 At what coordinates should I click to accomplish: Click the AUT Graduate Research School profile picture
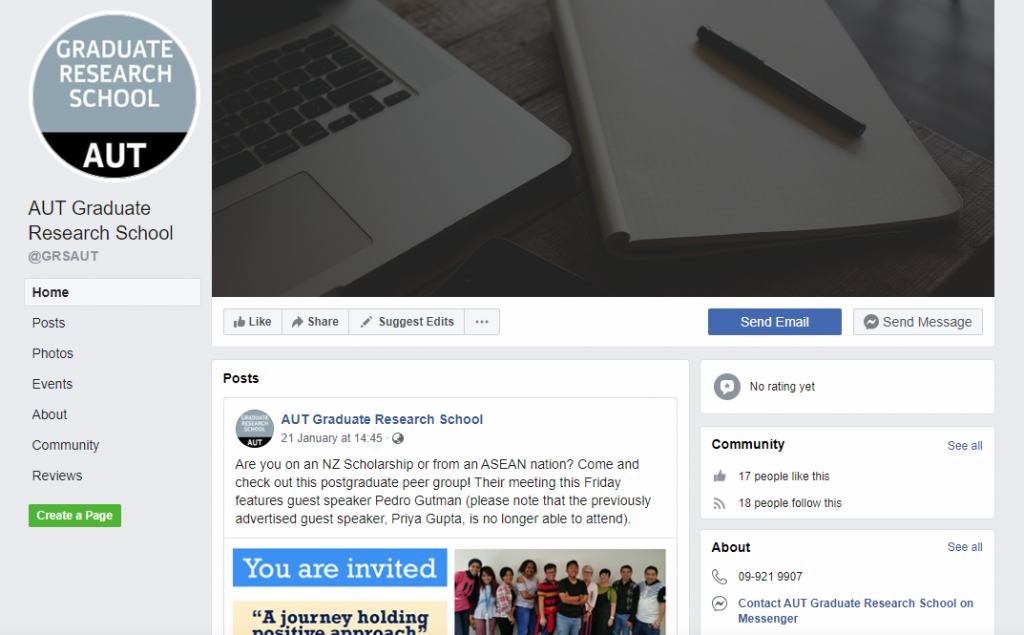[114, 95]
